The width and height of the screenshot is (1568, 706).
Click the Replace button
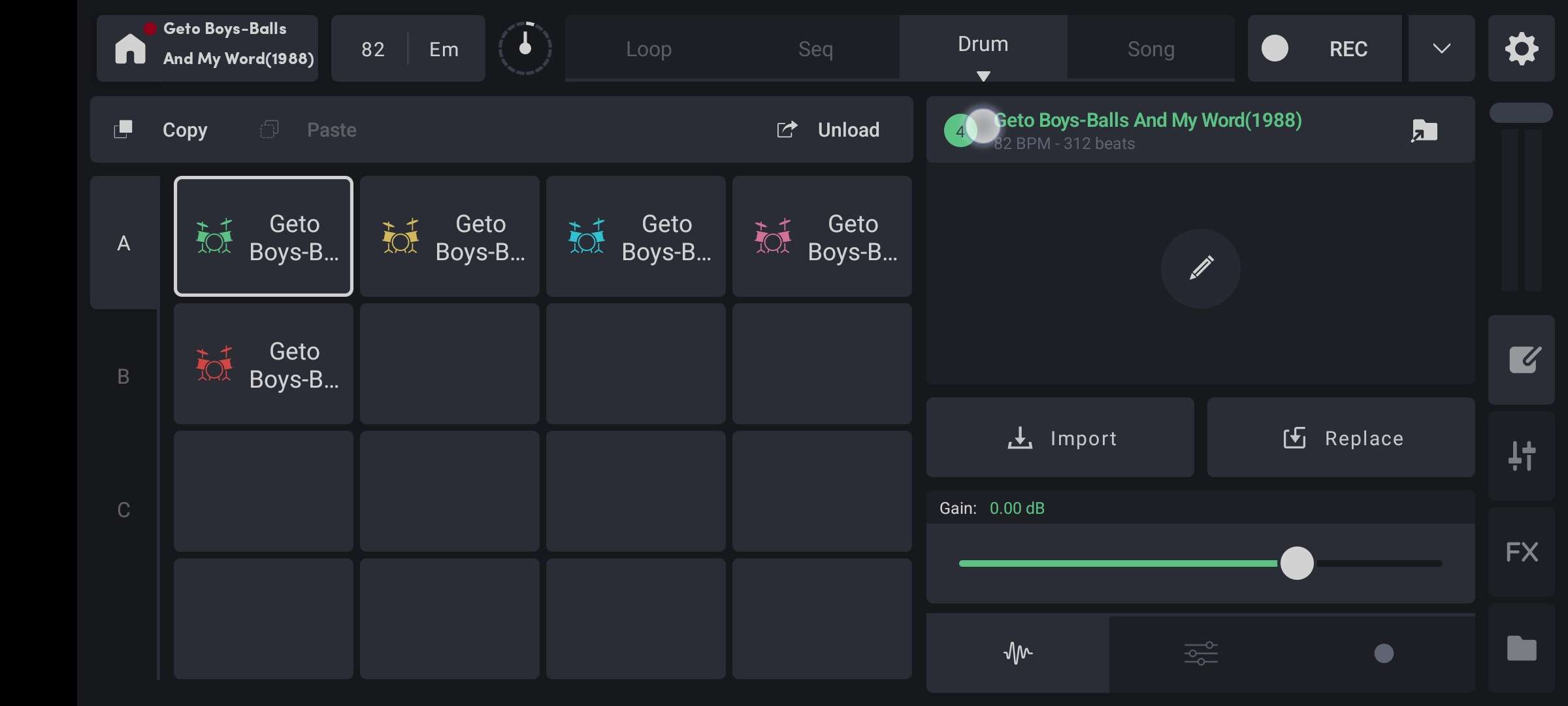point(1341,437)
